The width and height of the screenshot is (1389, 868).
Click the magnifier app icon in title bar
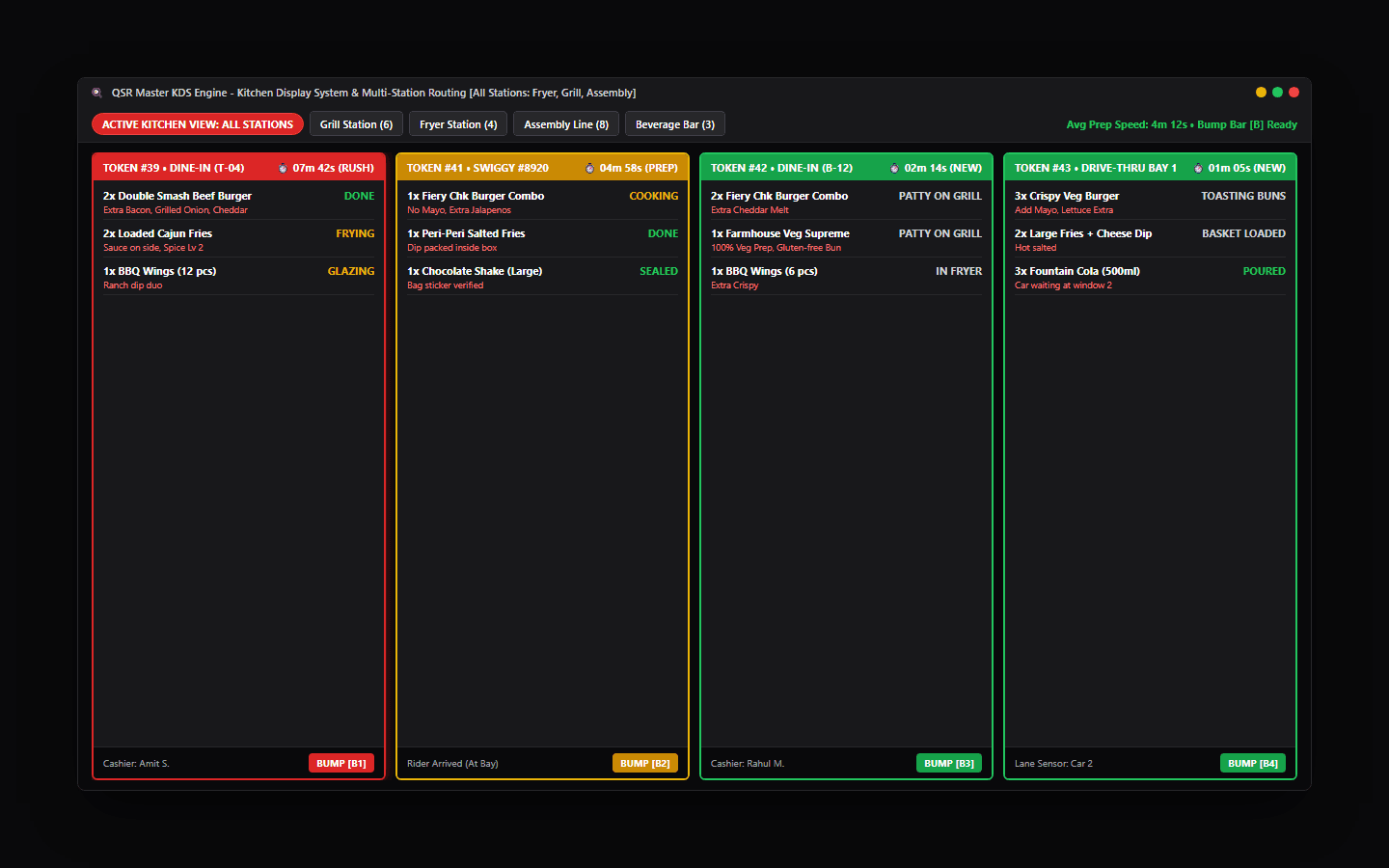click(96, 94)
